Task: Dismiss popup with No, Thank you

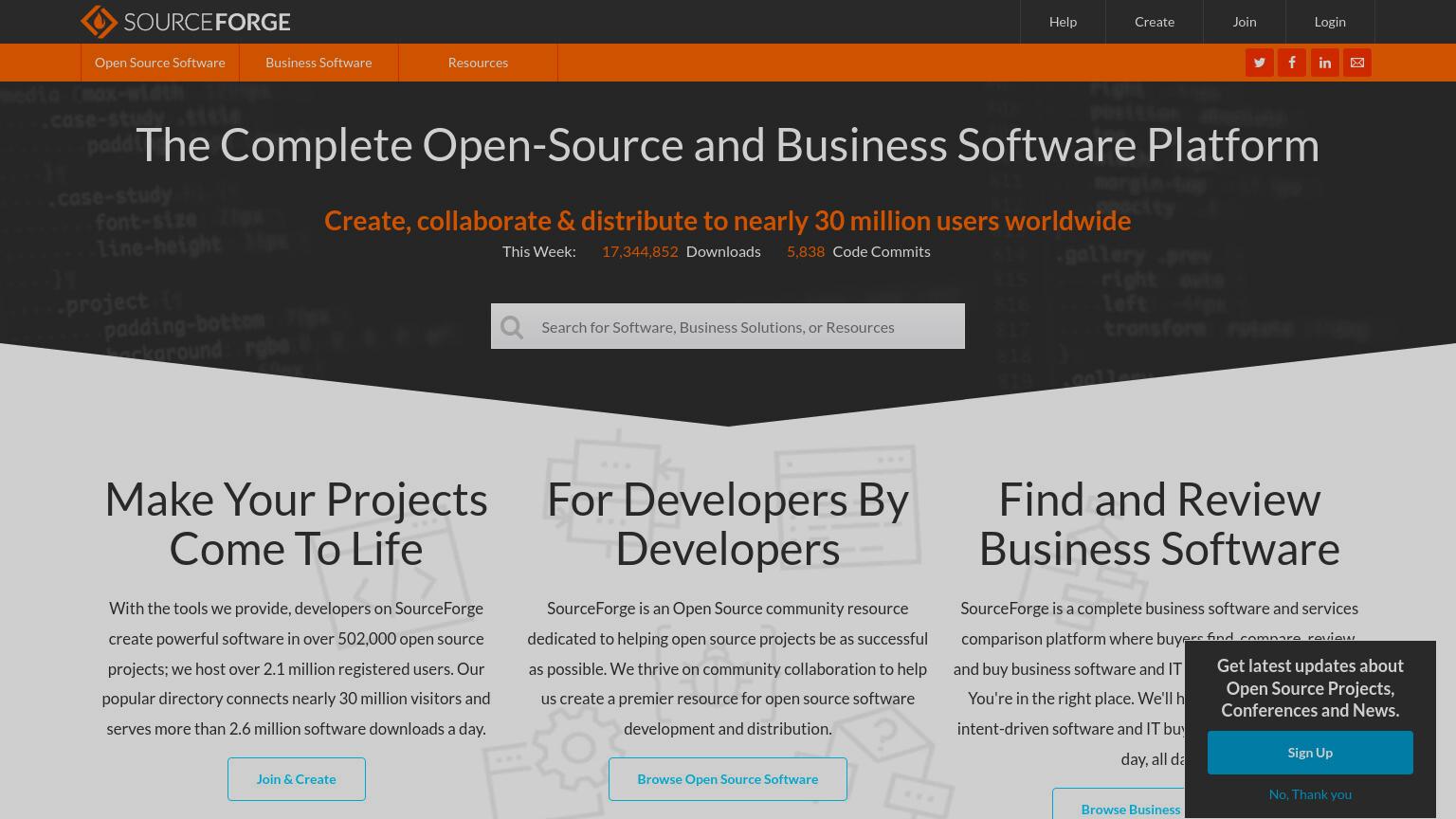Action: tap(1310, 794)
